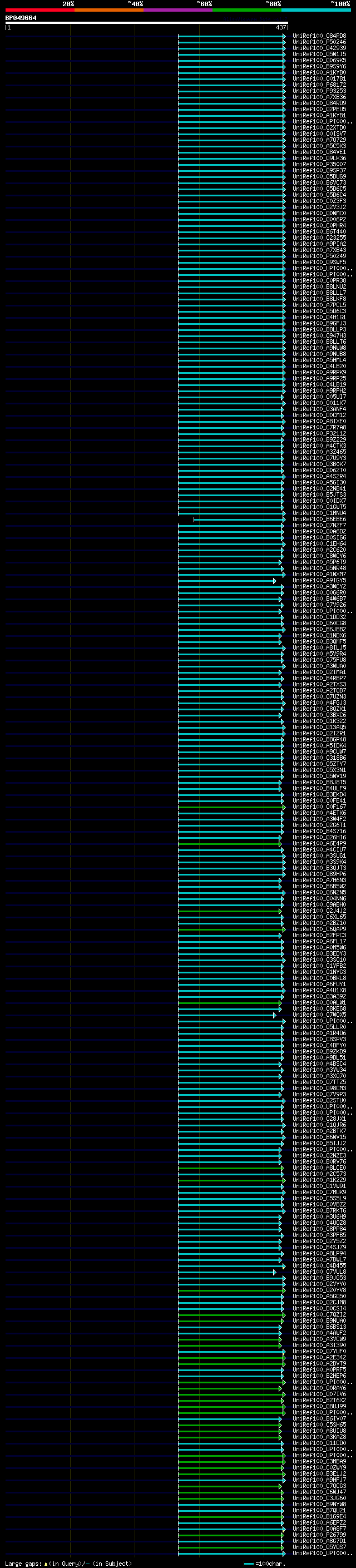Select hit label UniRef100_B6JBB2
The width and height of the screenshot is (356, 1568).
coord(319,630)
